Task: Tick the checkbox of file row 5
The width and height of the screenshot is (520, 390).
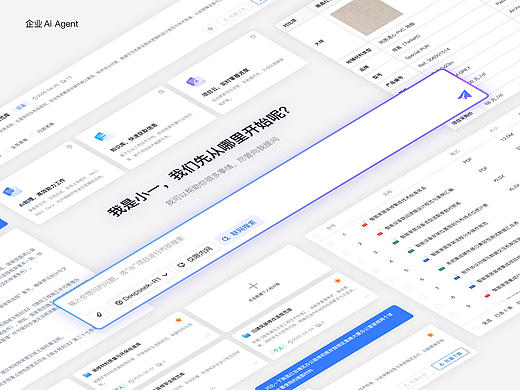Action: coord(392,279)
